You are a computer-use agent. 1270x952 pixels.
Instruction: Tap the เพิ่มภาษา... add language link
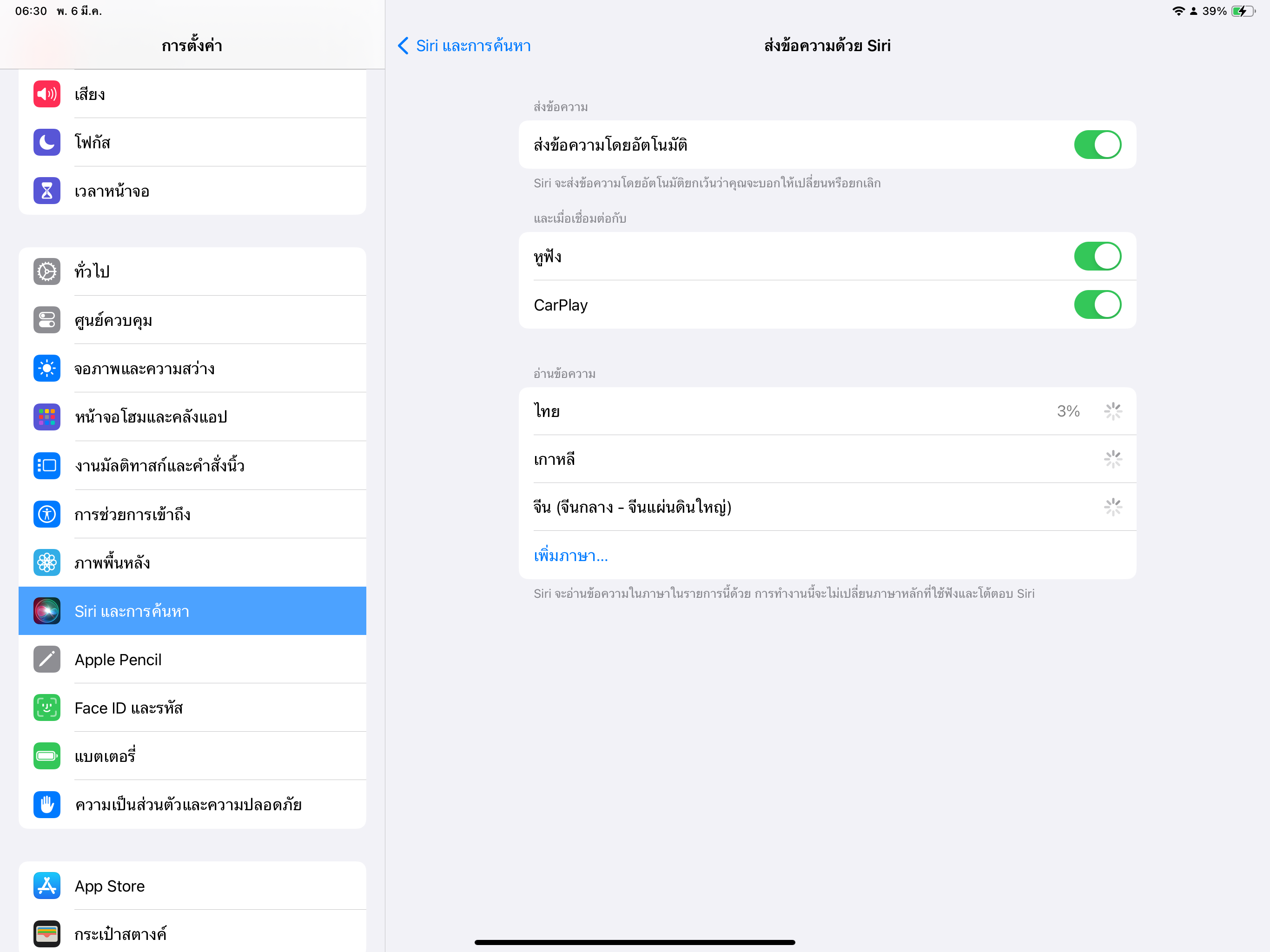(571, 555)
